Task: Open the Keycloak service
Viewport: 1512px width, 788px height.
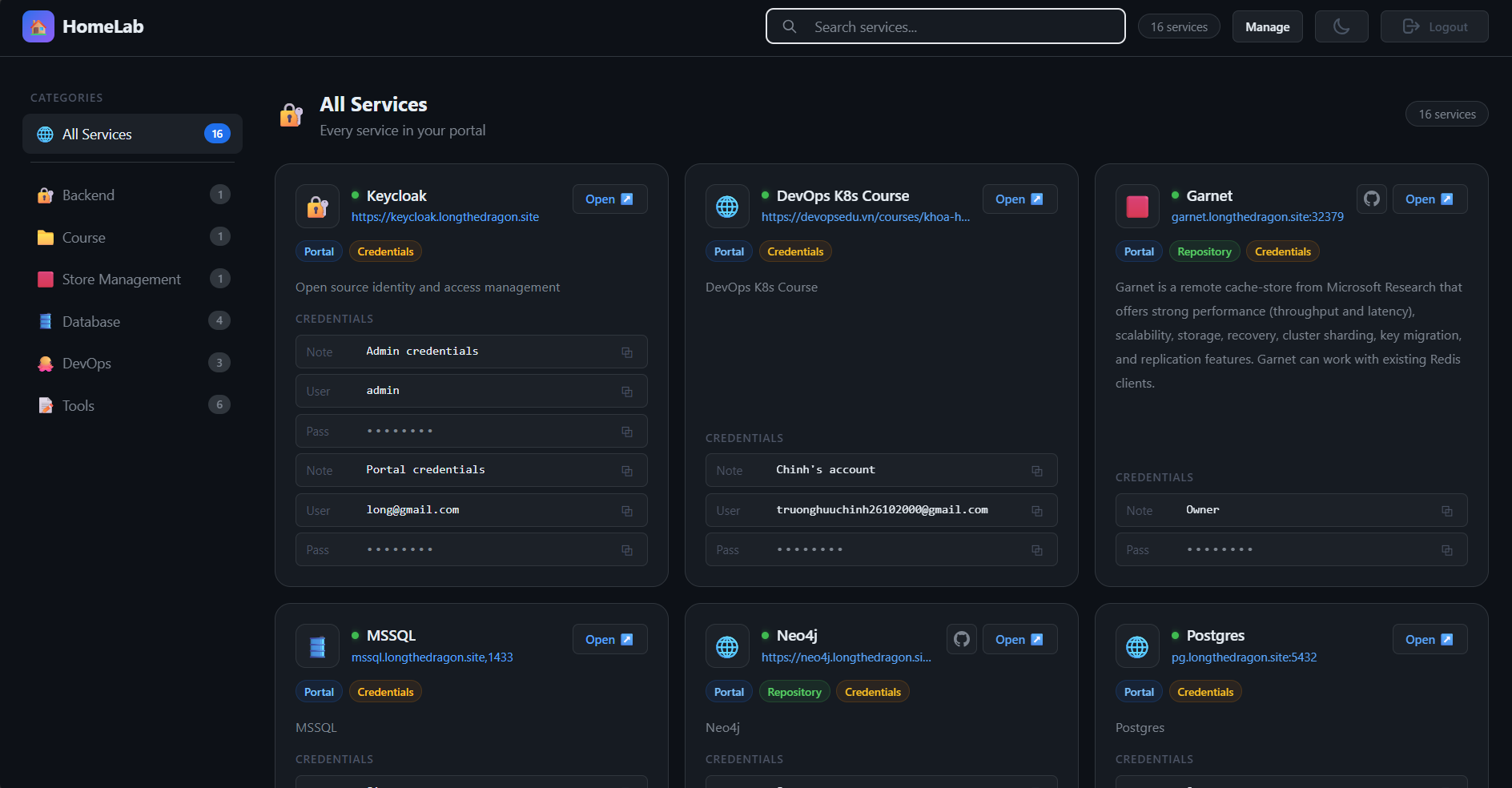Action: click(x=609, y=199)
